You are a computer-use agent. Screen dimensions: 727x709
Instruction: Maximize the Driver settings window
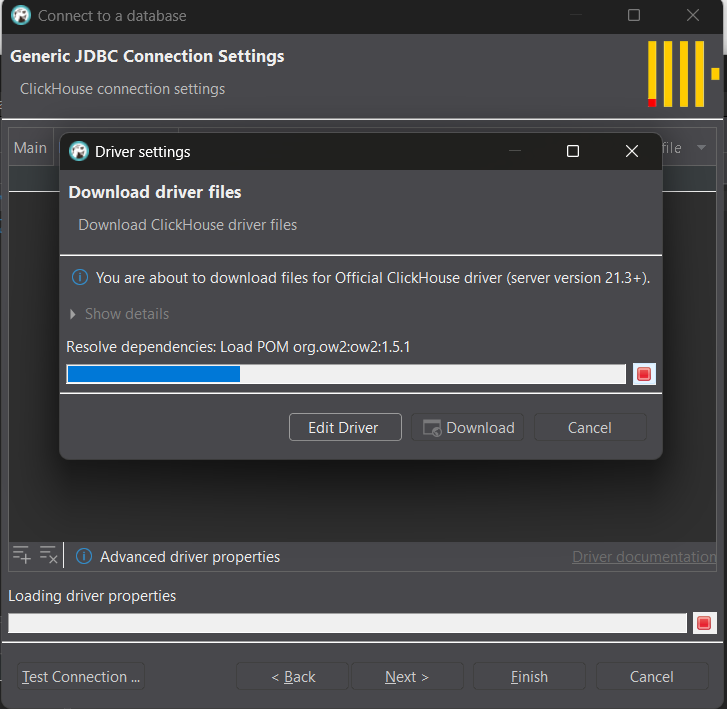pos(573,151)
